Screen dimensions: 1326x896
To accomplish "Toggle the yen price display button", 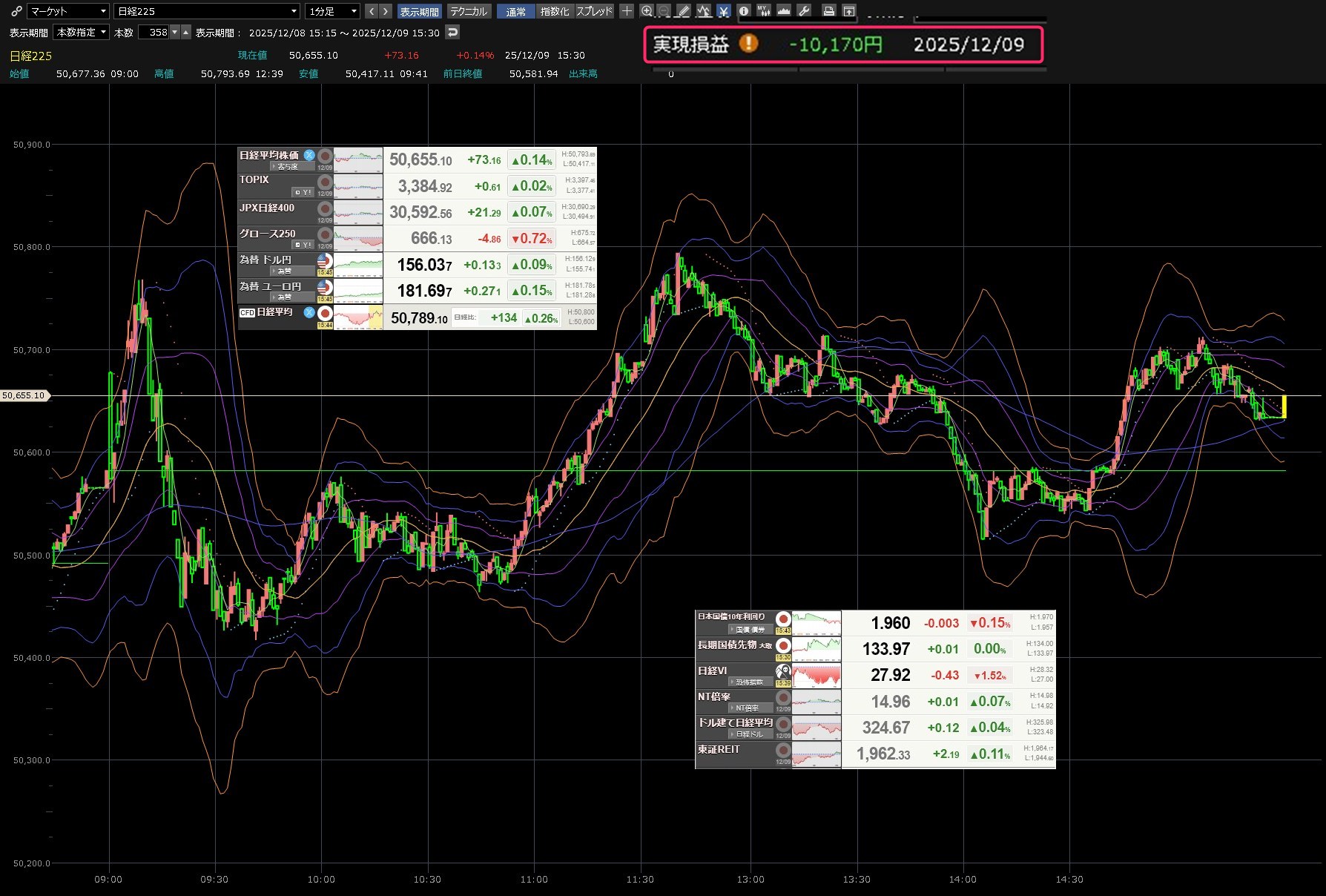I will pos(723,11).
